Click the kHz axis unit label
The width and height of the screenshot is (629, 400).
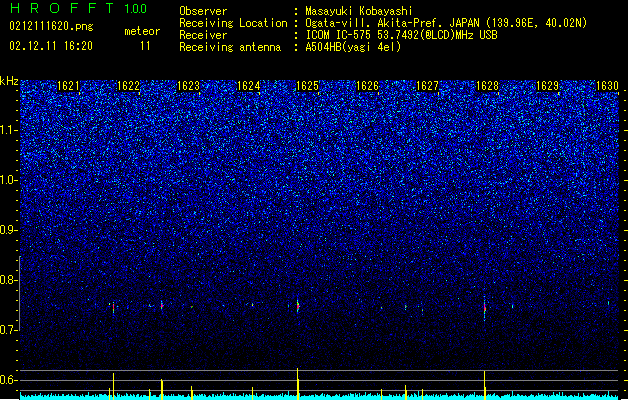click(9, 81)
